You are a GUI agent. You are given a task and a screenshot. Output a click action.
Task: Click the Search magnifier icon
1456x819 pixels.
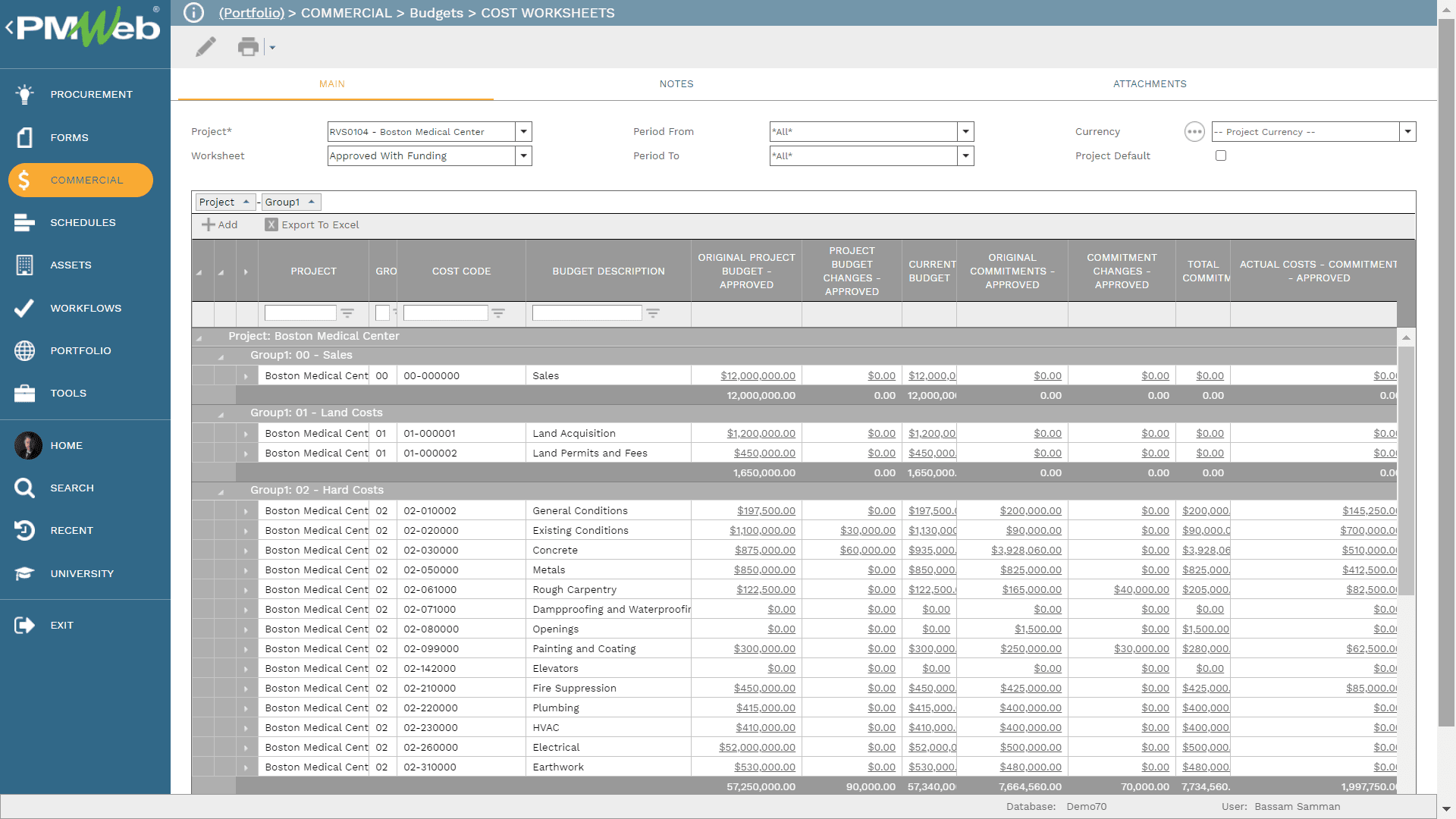(x=24, y=488)
